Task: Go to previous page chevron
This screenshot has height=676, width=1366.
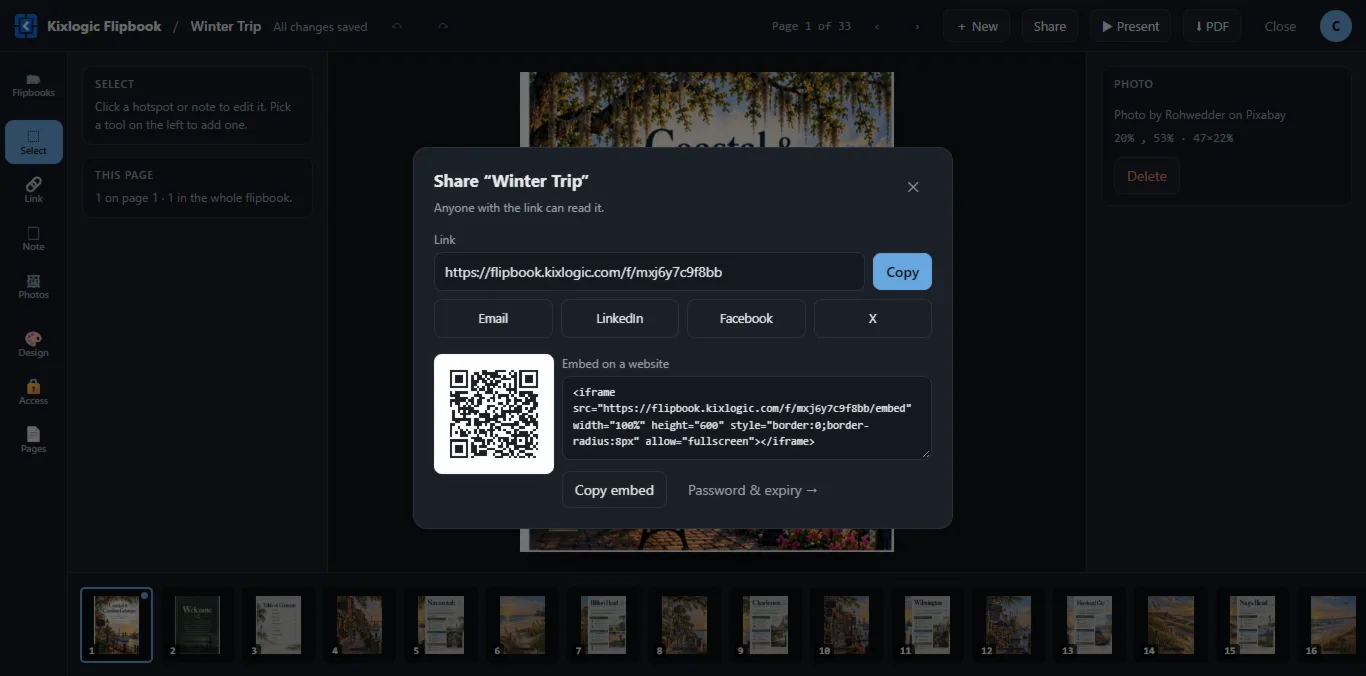Action: [x=877, y=26]
